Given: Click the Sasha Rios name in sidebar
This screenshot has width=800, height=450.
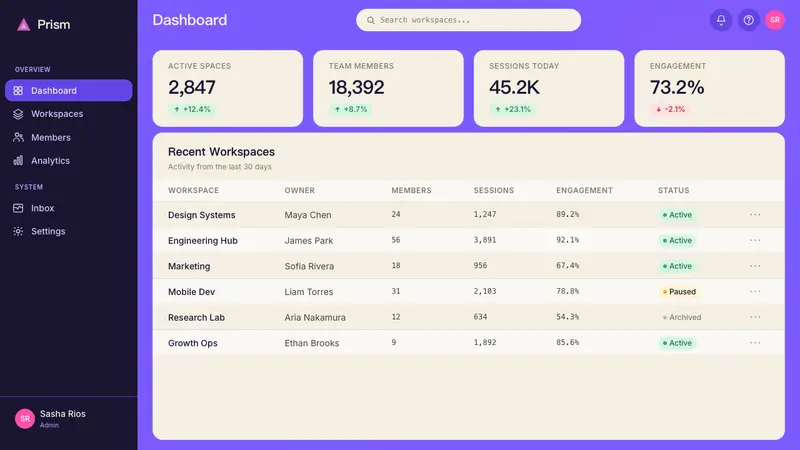Looking at the screenshot, I should point(63,414).
